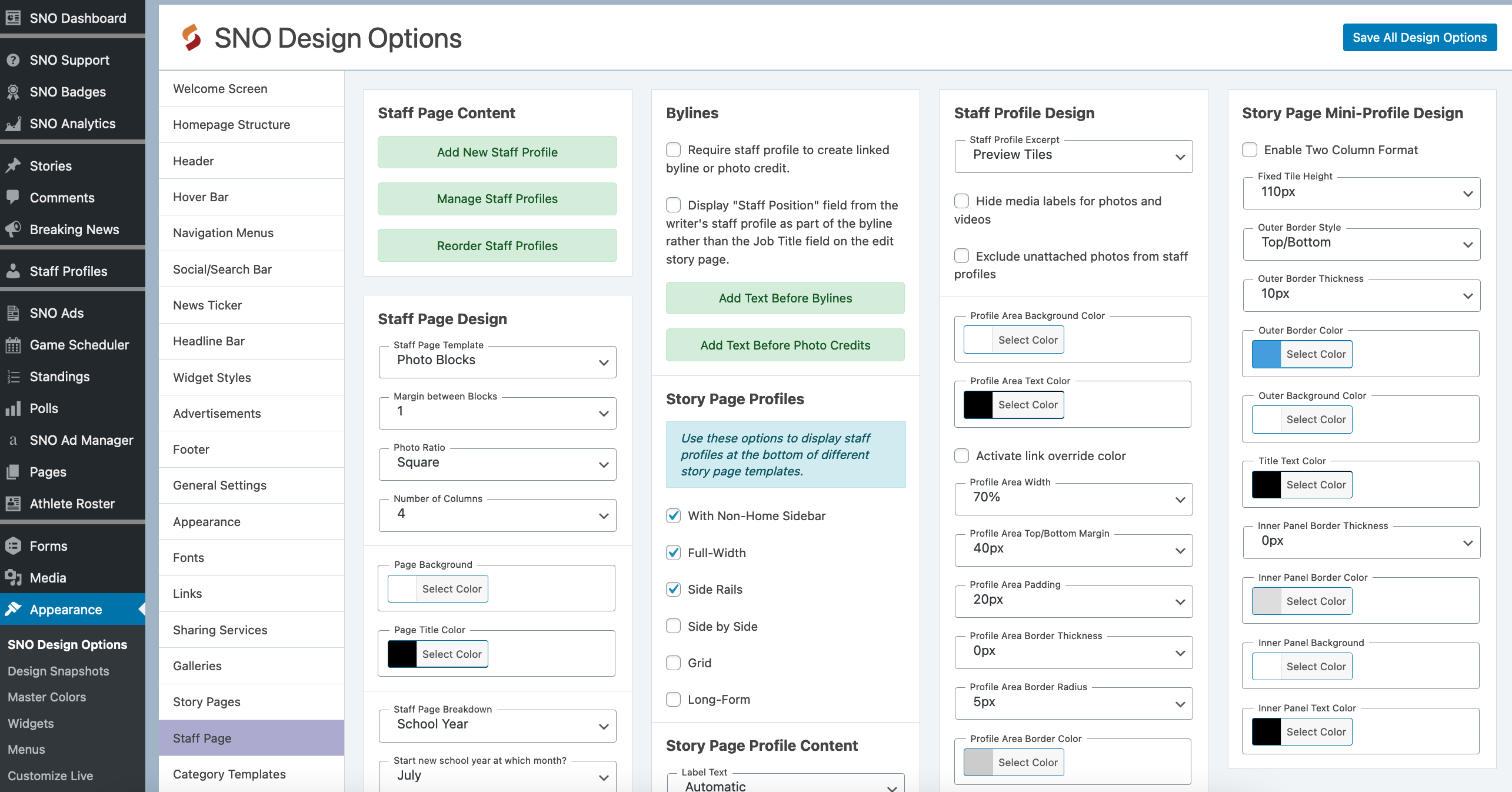Select Page Title Color black swatch
Screen dimensions: 1512x792
click(x=402, y=654)
